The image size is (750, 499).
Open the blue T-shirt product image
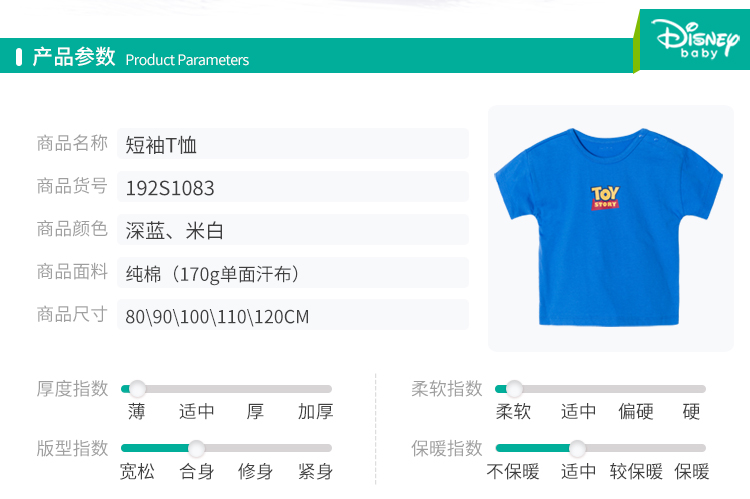pos(610,228)
